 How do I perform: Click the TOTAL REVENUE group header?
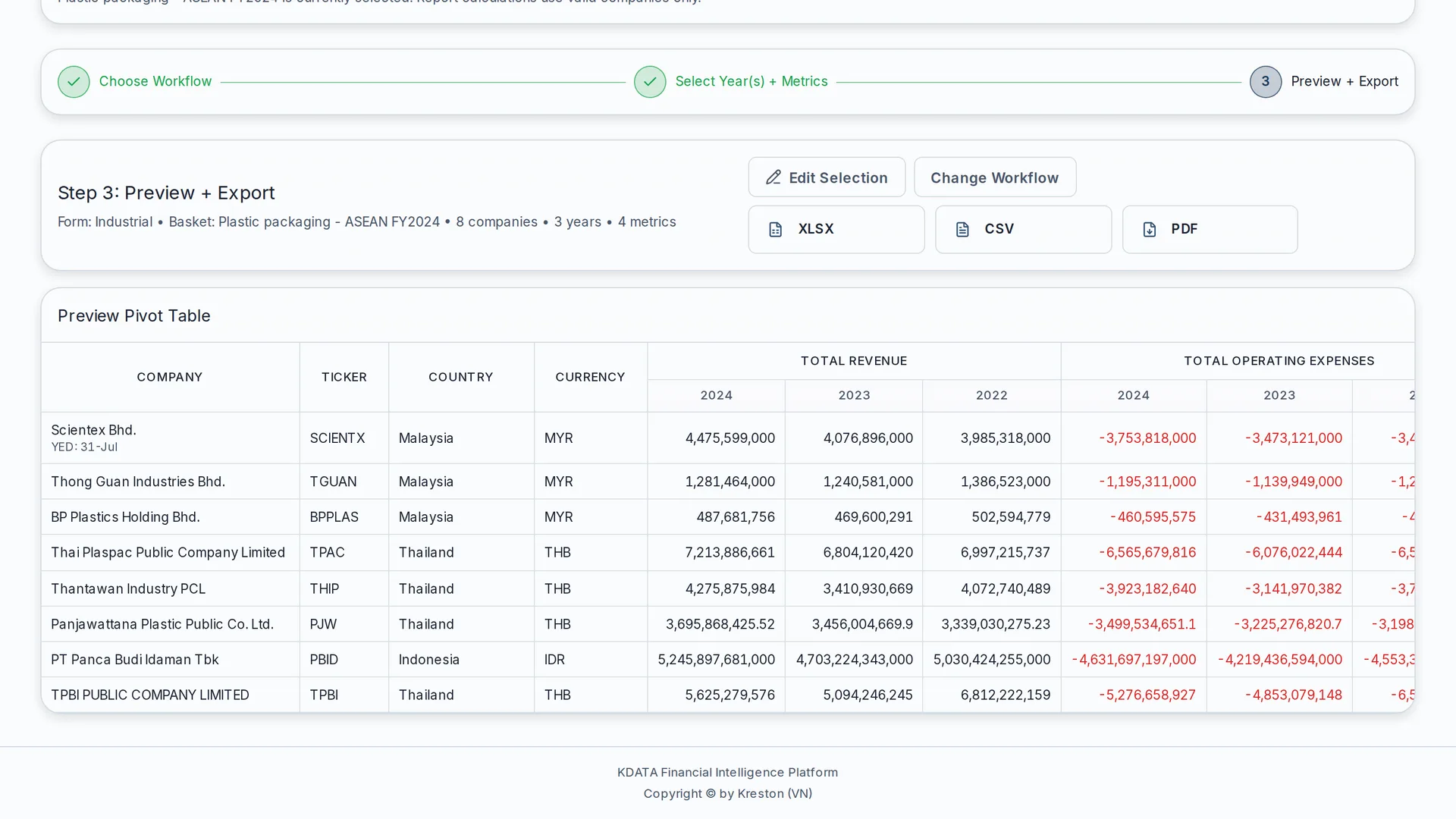click(x=854, y=361)
